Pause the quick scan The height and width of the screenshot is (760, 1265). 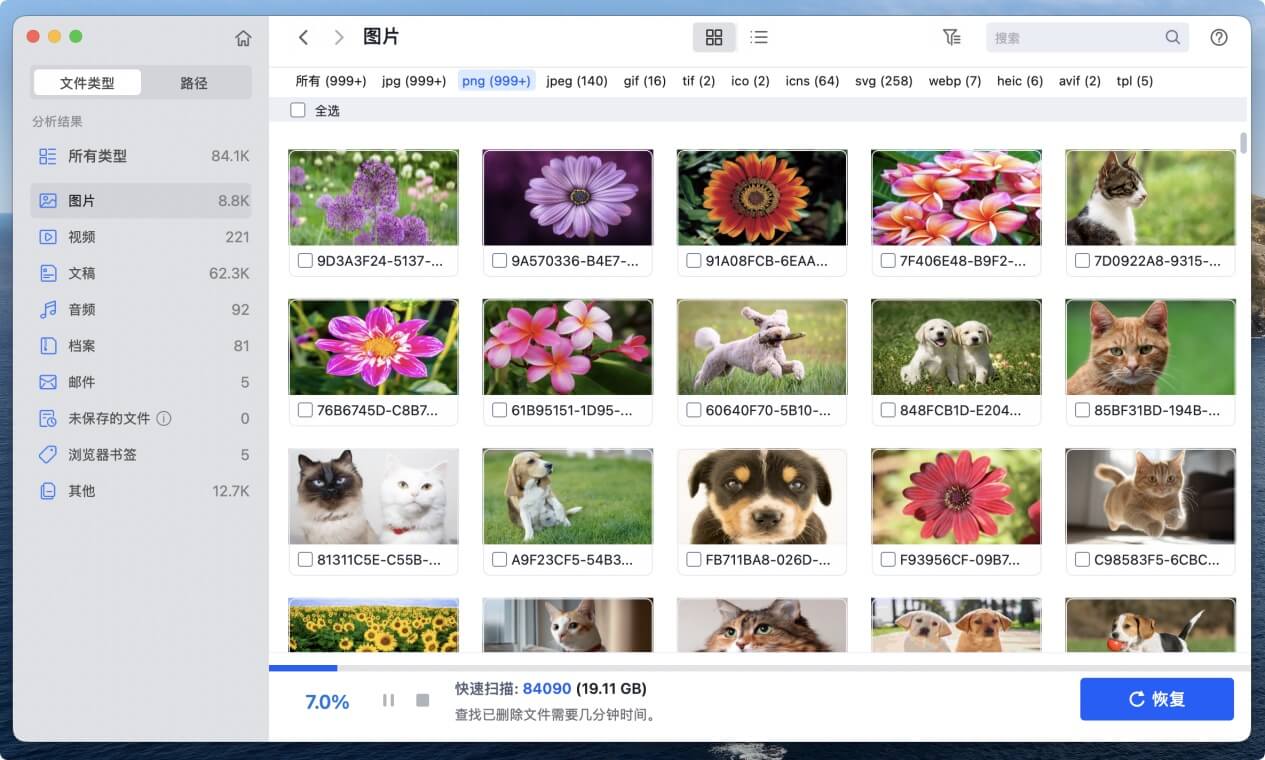pos(388,700)
